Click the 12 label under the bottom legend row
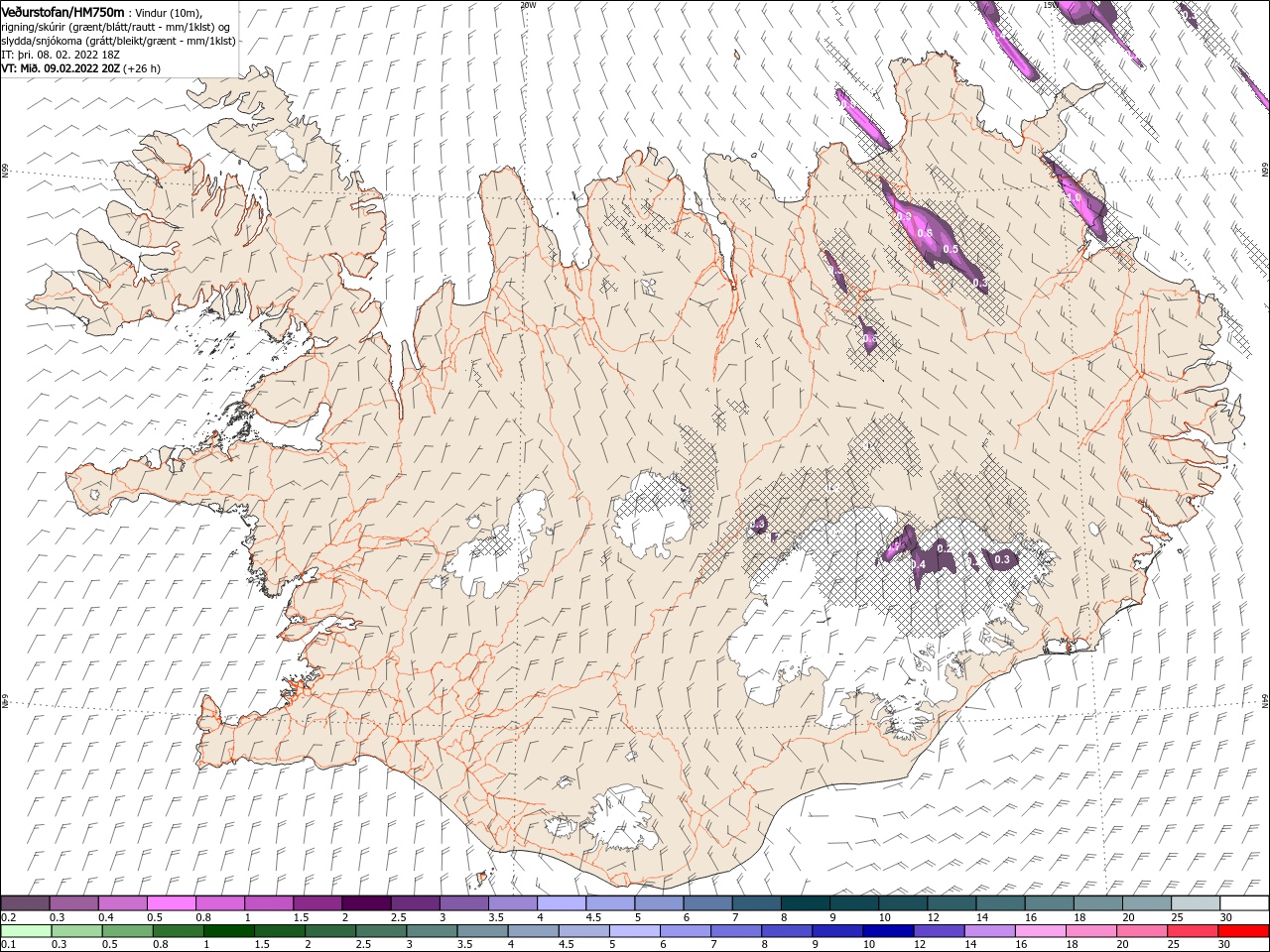This screenshot has height=952, width=1270. pos(920,945)
